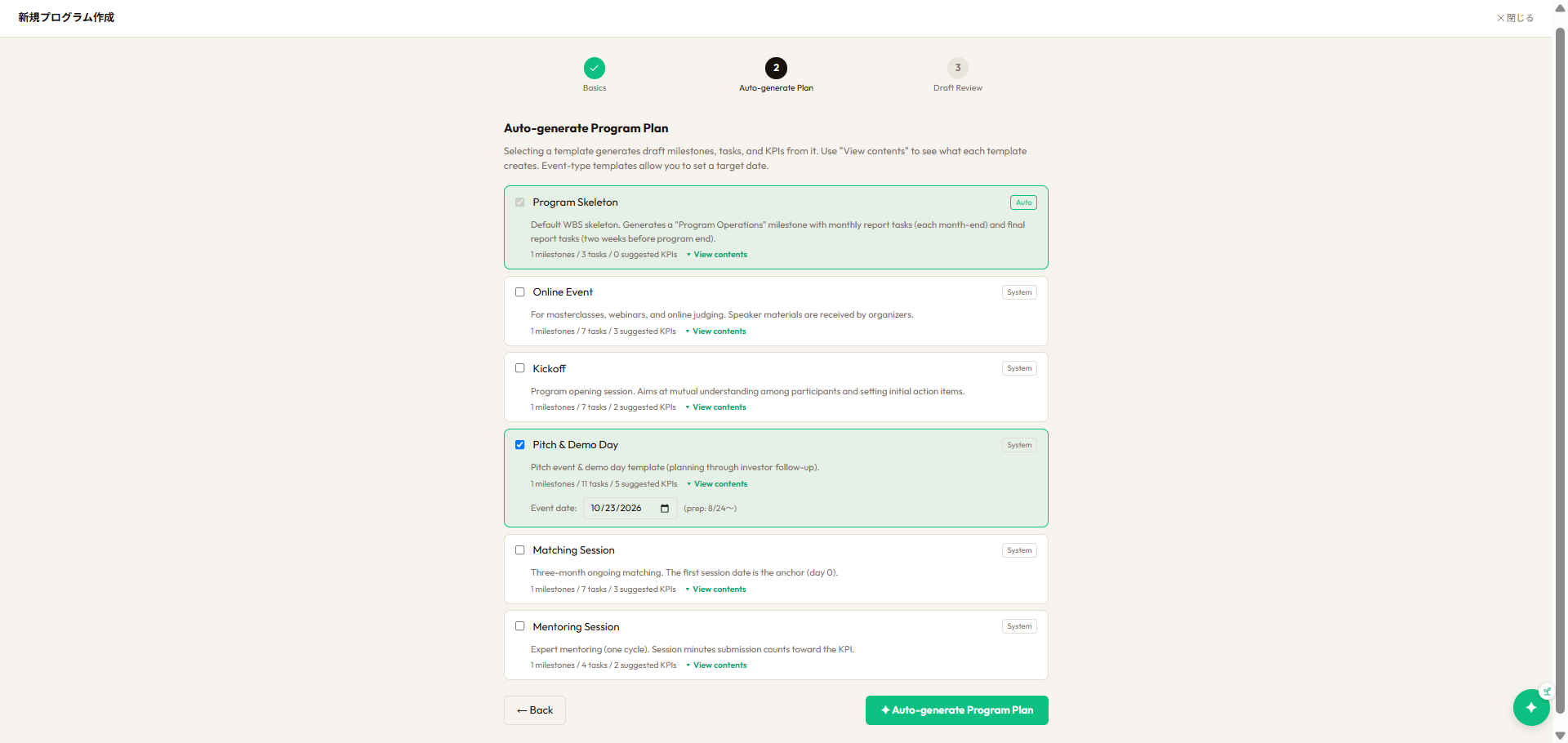Click the Event date input field
The height and width of the screenshot is (743, 1568).
[630, 509]
